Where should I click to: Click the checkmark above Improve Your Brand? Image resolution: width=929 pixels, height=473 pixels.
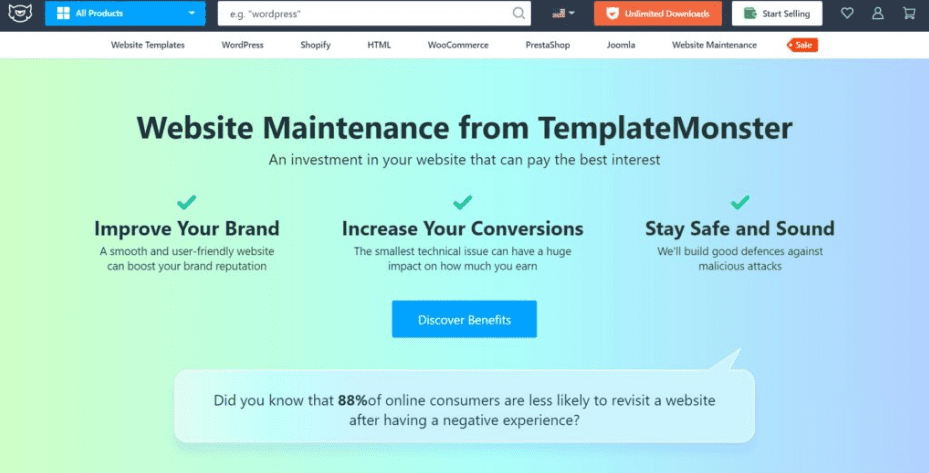point(186,202)
